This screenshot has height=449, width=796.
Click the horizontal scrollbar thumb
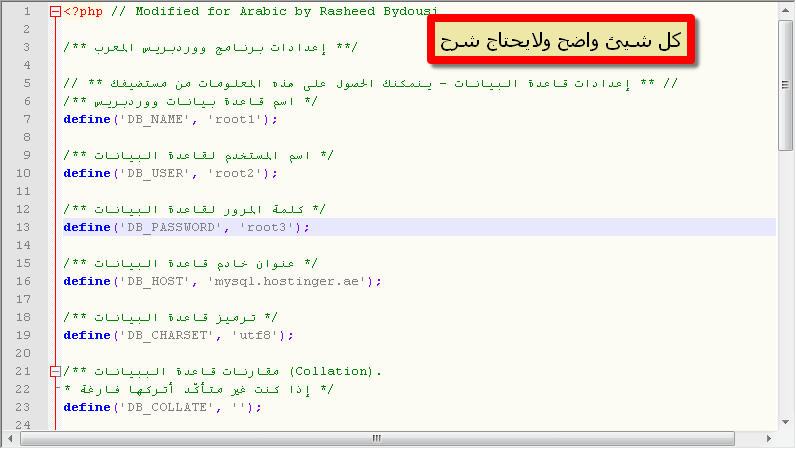(x=378, y=438)
